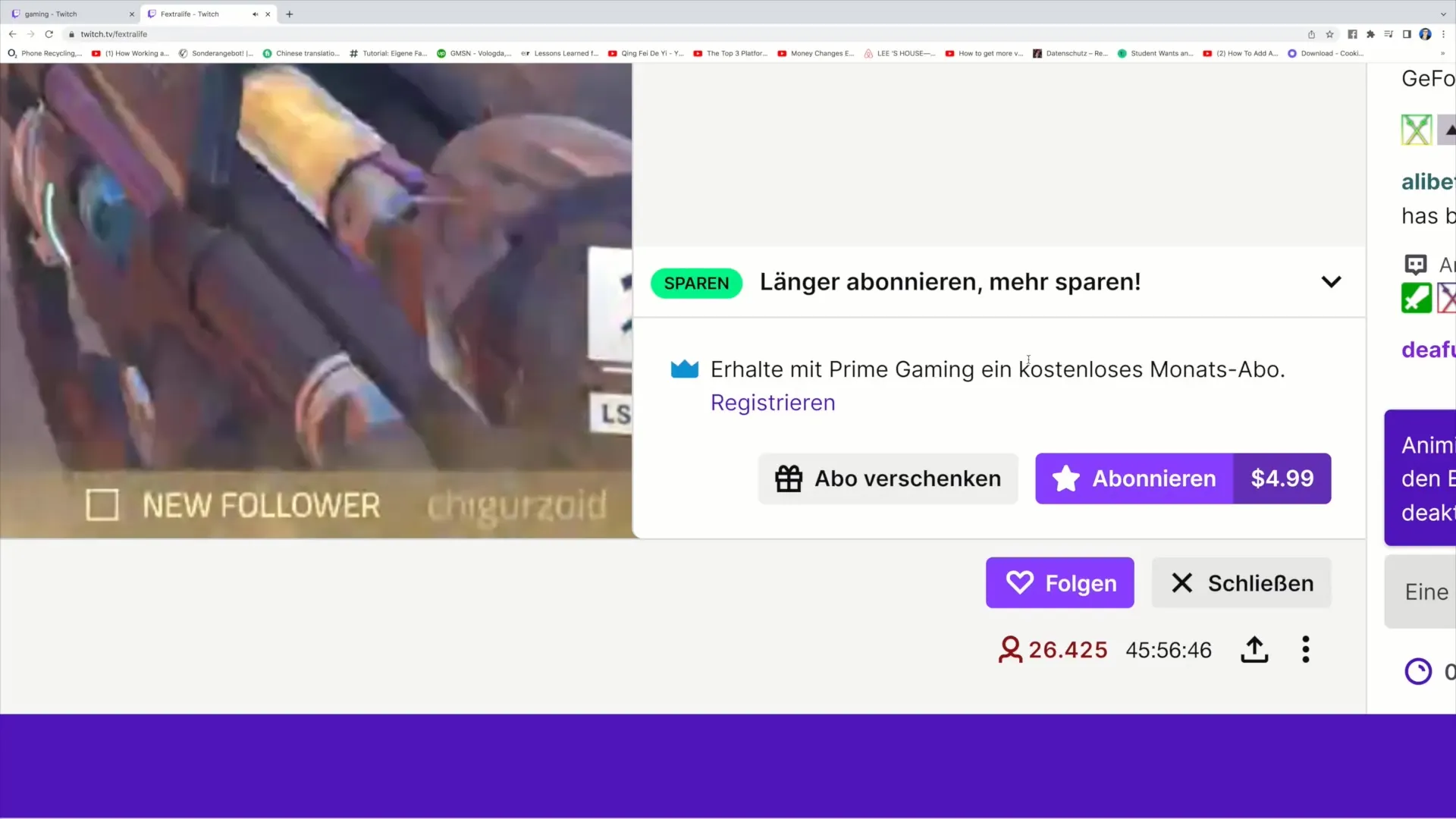Image resolution: width=1456 pixels, height=819 pixels.
Task: Click the X icon on Schließen button
Action: pos(1182,583)
